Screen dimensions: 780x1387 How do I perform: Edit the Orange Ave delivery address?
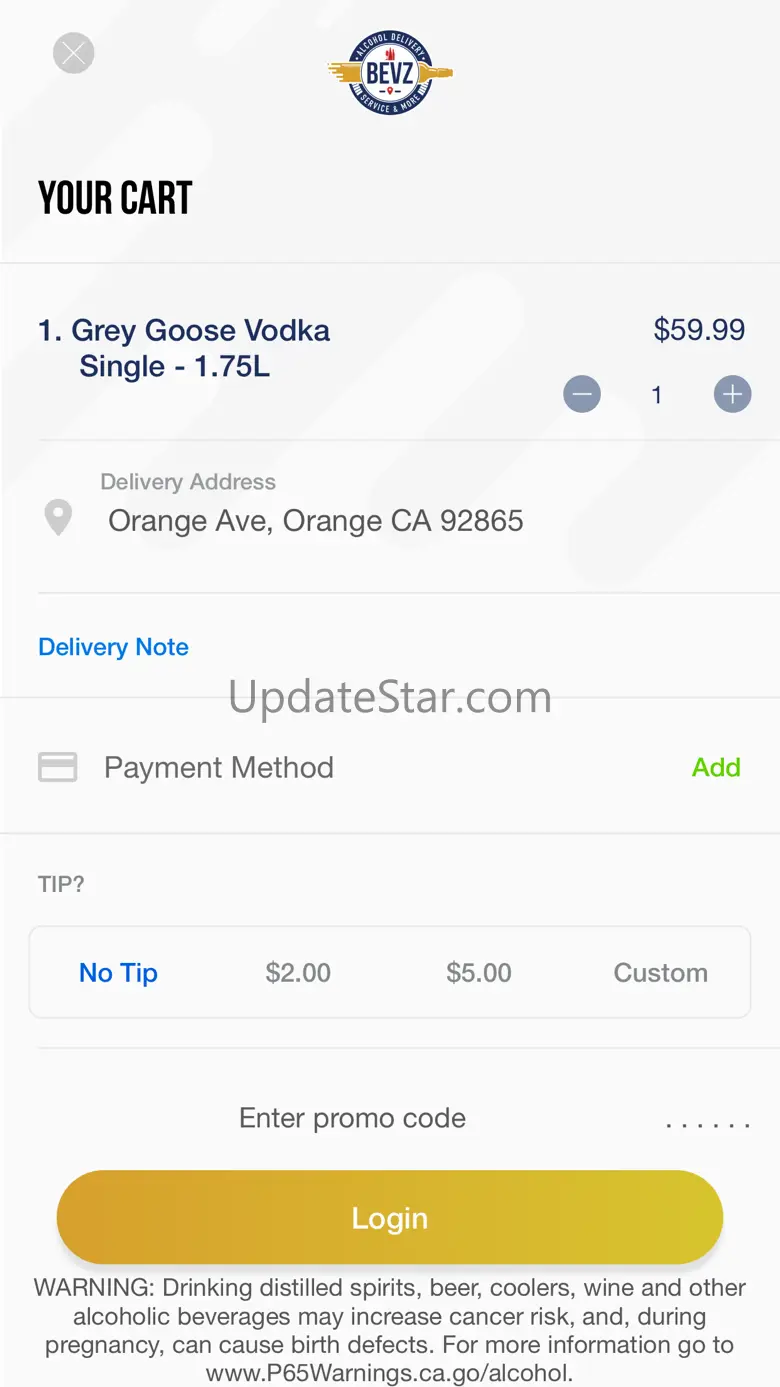click(315, 521)
